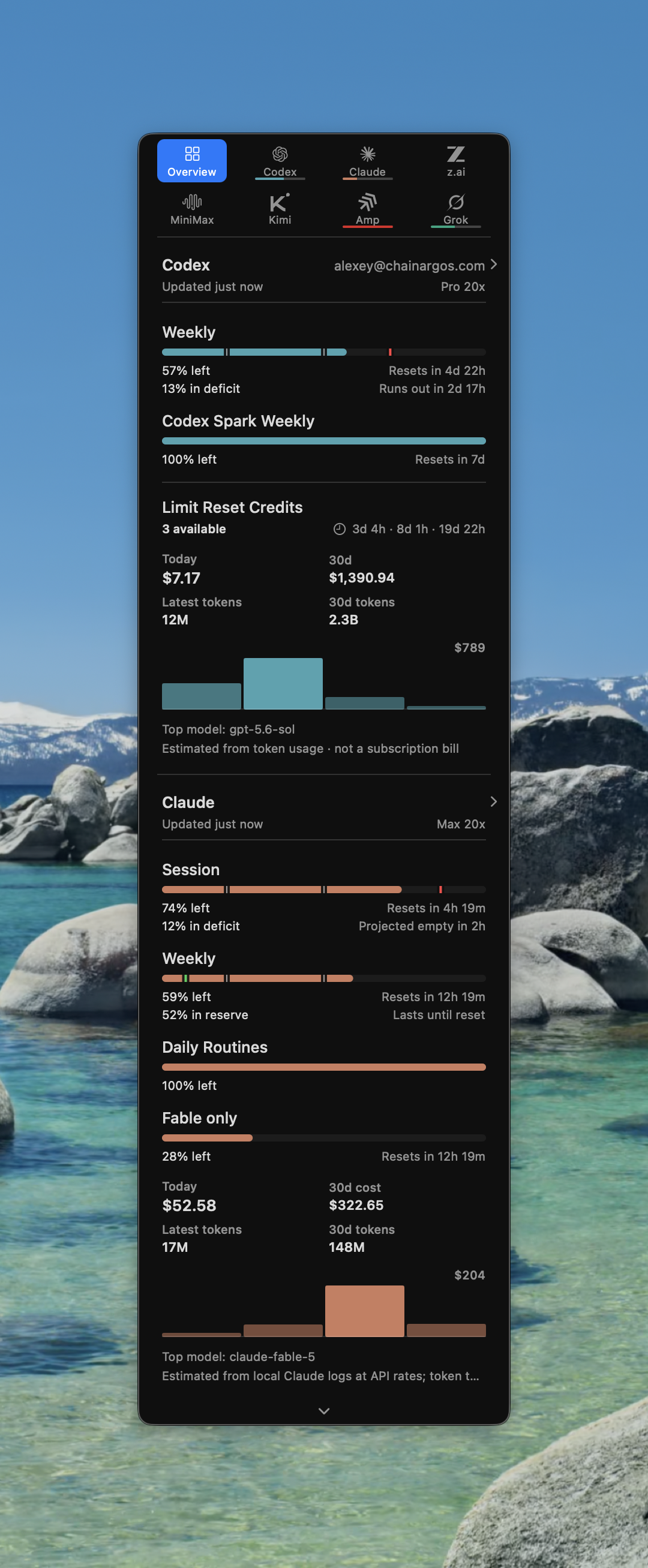The image size is (648, 1568).
Task: Open the Kimi provider tab
Action: click(280, 209)
